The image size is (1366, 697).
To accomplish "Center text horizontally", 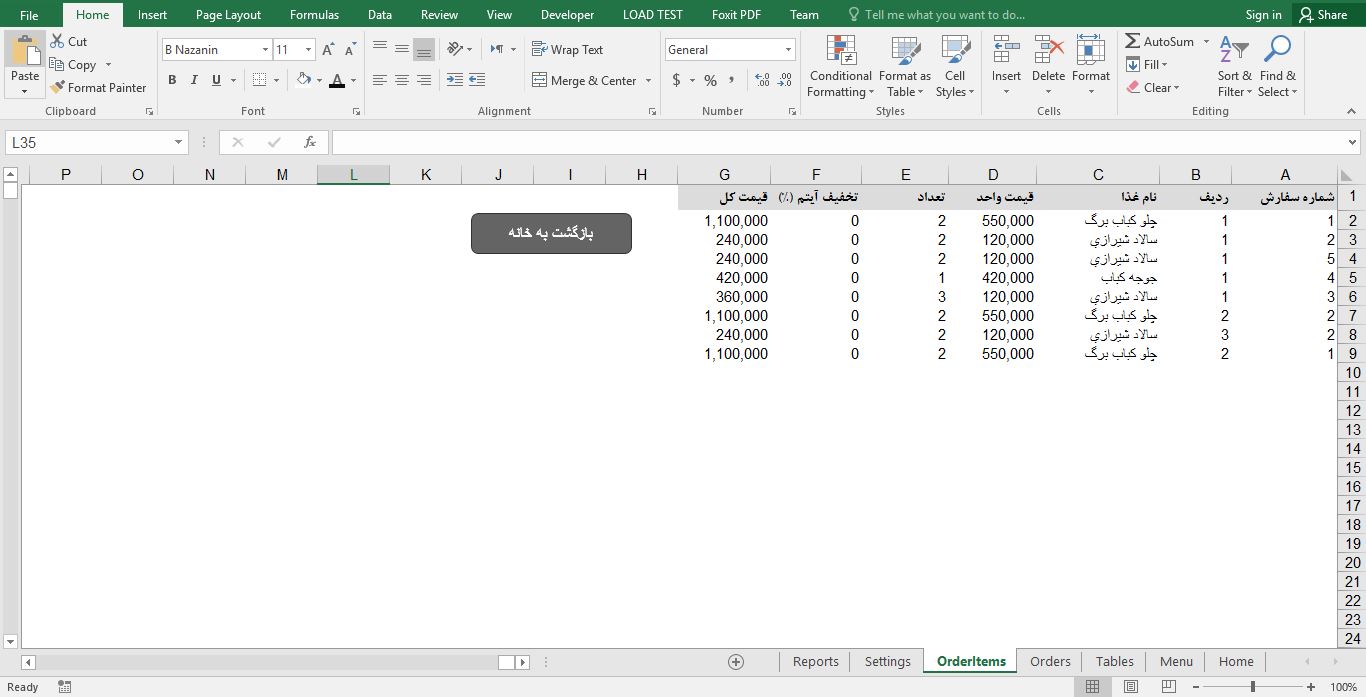I will point(402,80).
